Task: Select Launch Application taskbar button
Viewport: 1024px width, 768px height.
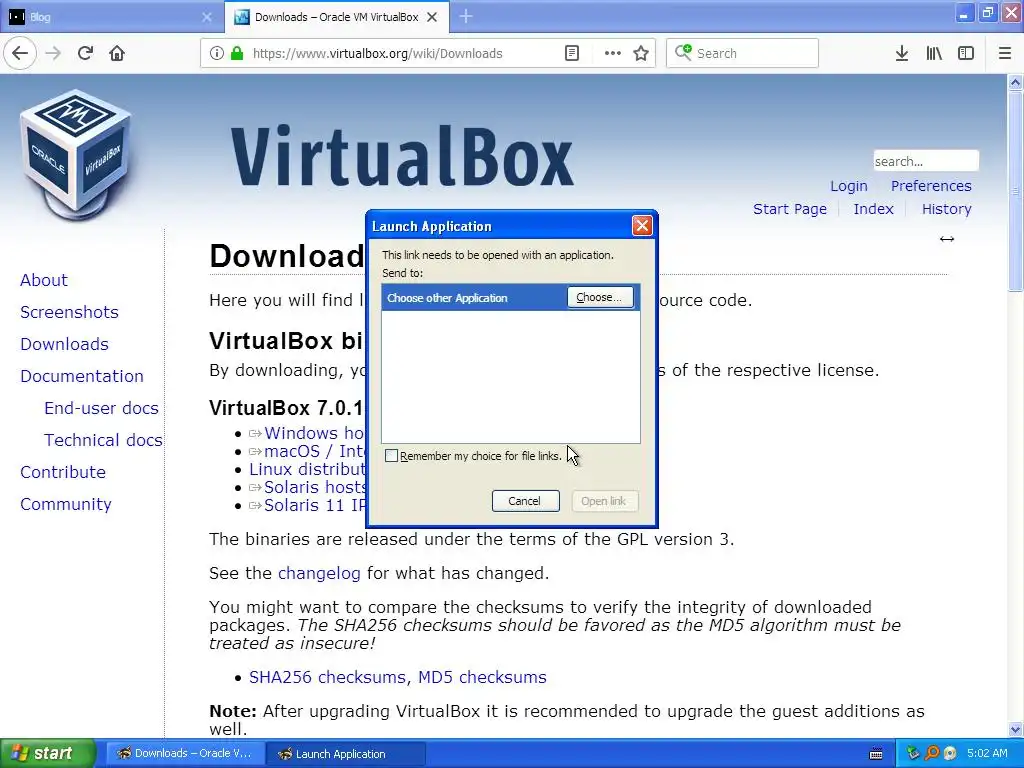Action: coord(345,754)
